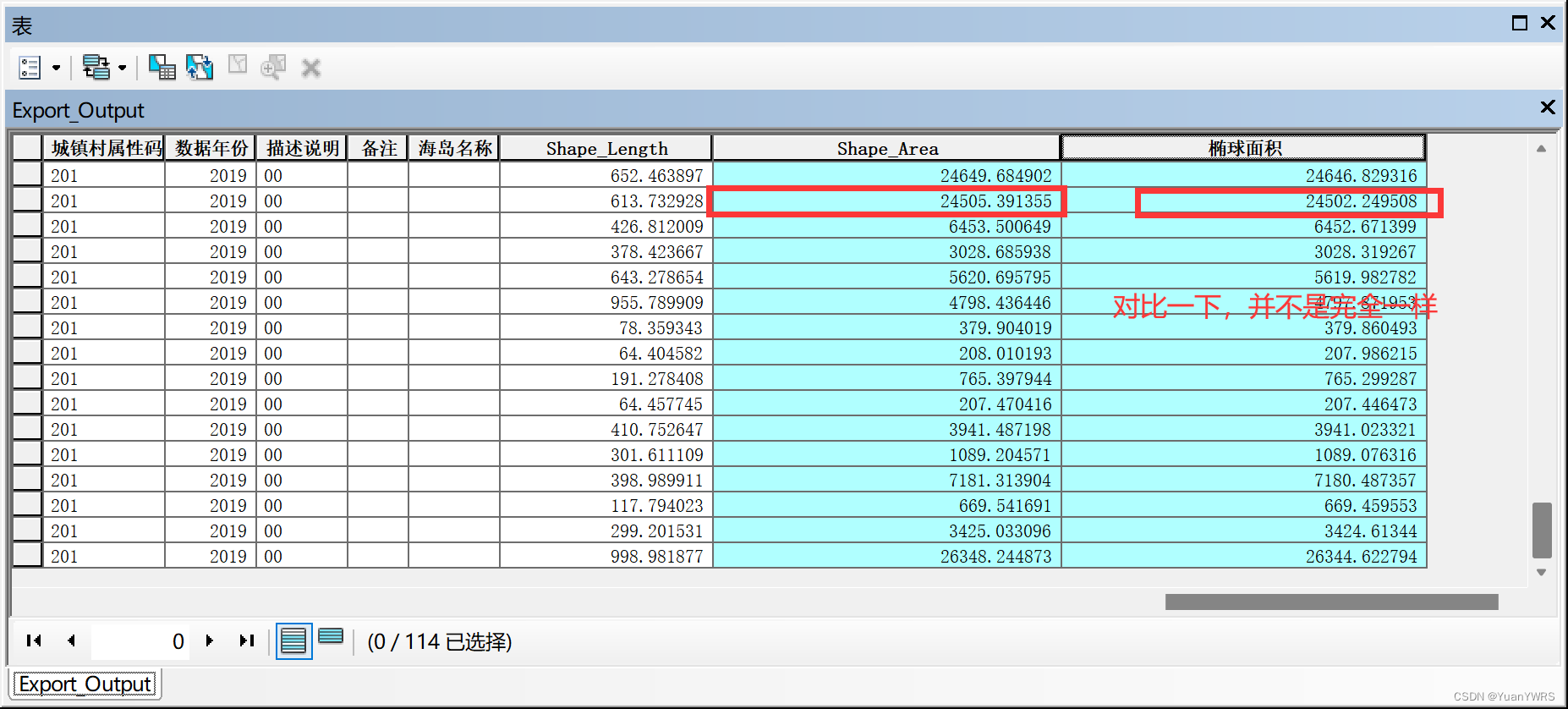1568x709 pixels.
Task: Click the 椭球面积 cell 7180.487357
Action: (x=1244, y=480)
